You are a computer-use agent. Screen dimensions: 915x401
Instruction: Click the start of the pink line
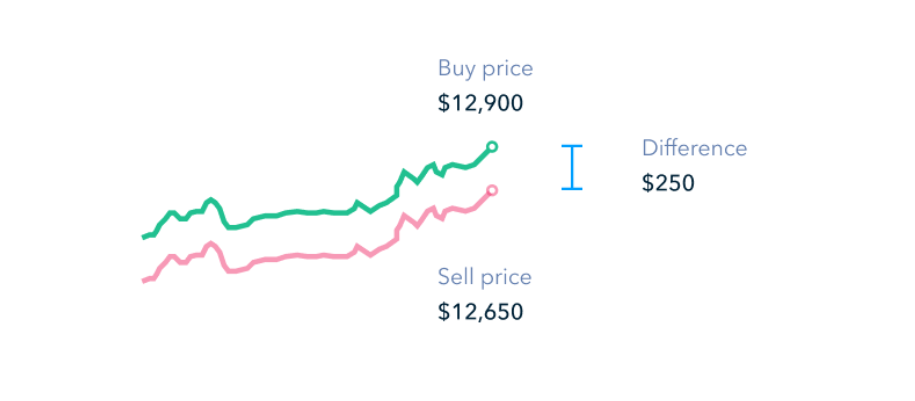pyautogui.click(x=145, y=281)
